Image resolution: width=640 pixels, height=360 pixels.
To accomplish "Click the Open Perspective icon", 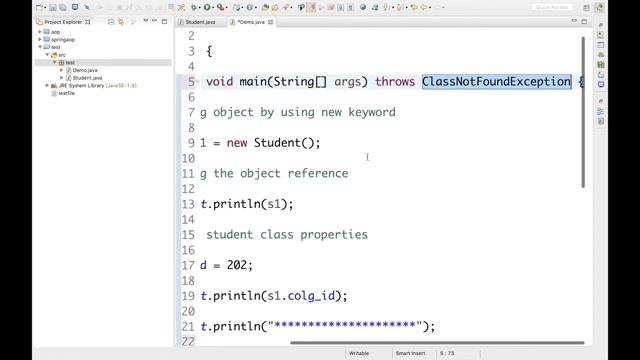I will [587, 7].
